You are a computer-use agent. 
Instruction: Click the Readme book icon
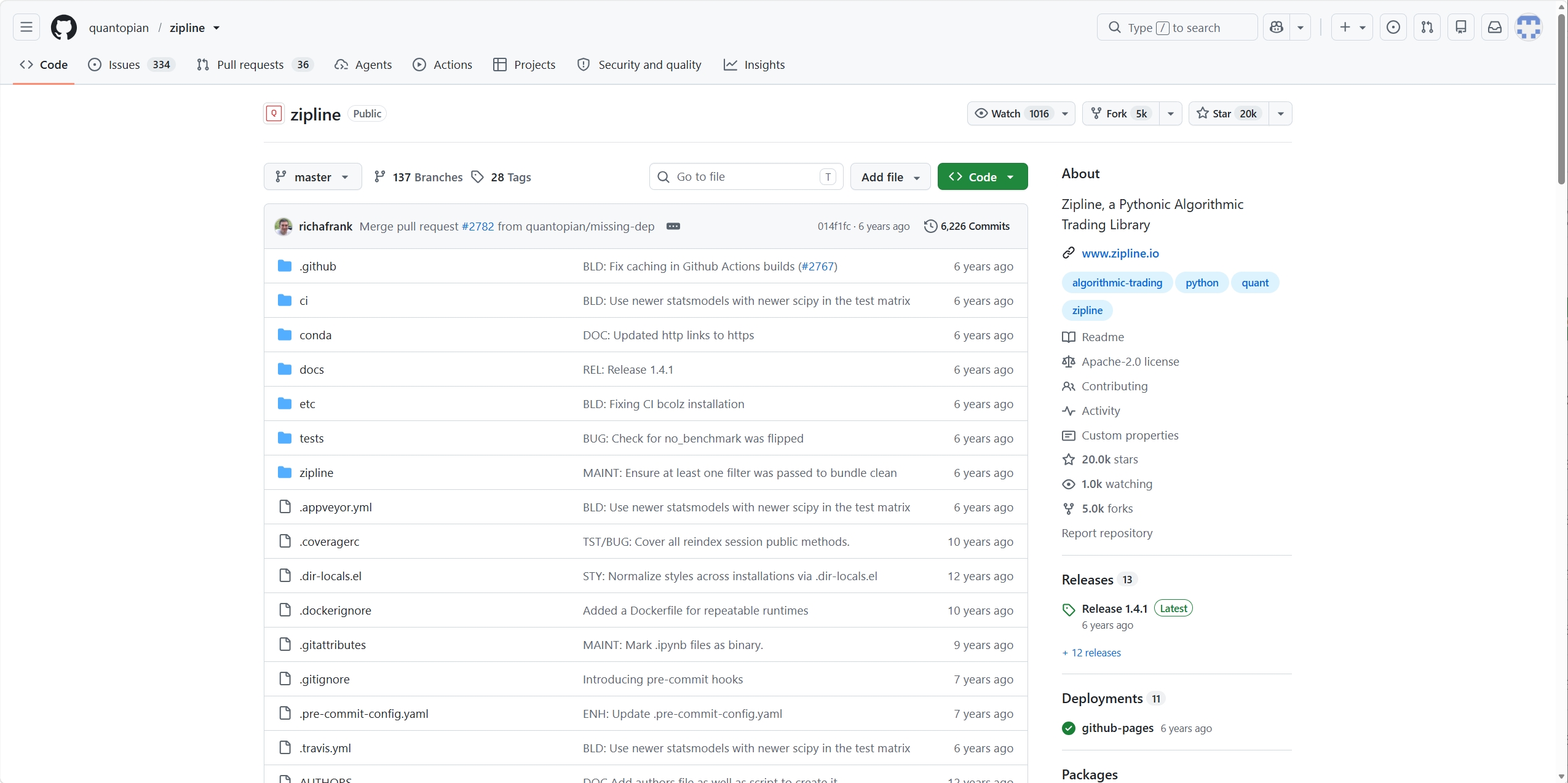(1068, 337)
